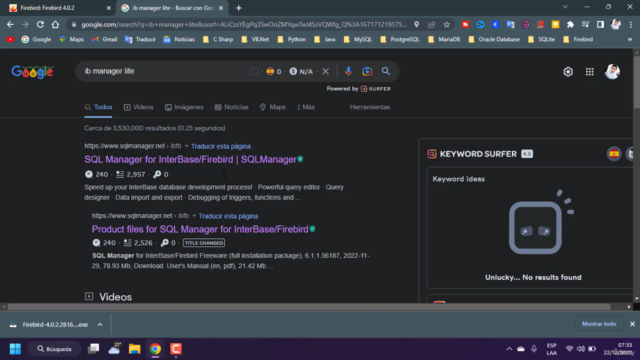Open the extensions puzzle icon

point(570,24)
